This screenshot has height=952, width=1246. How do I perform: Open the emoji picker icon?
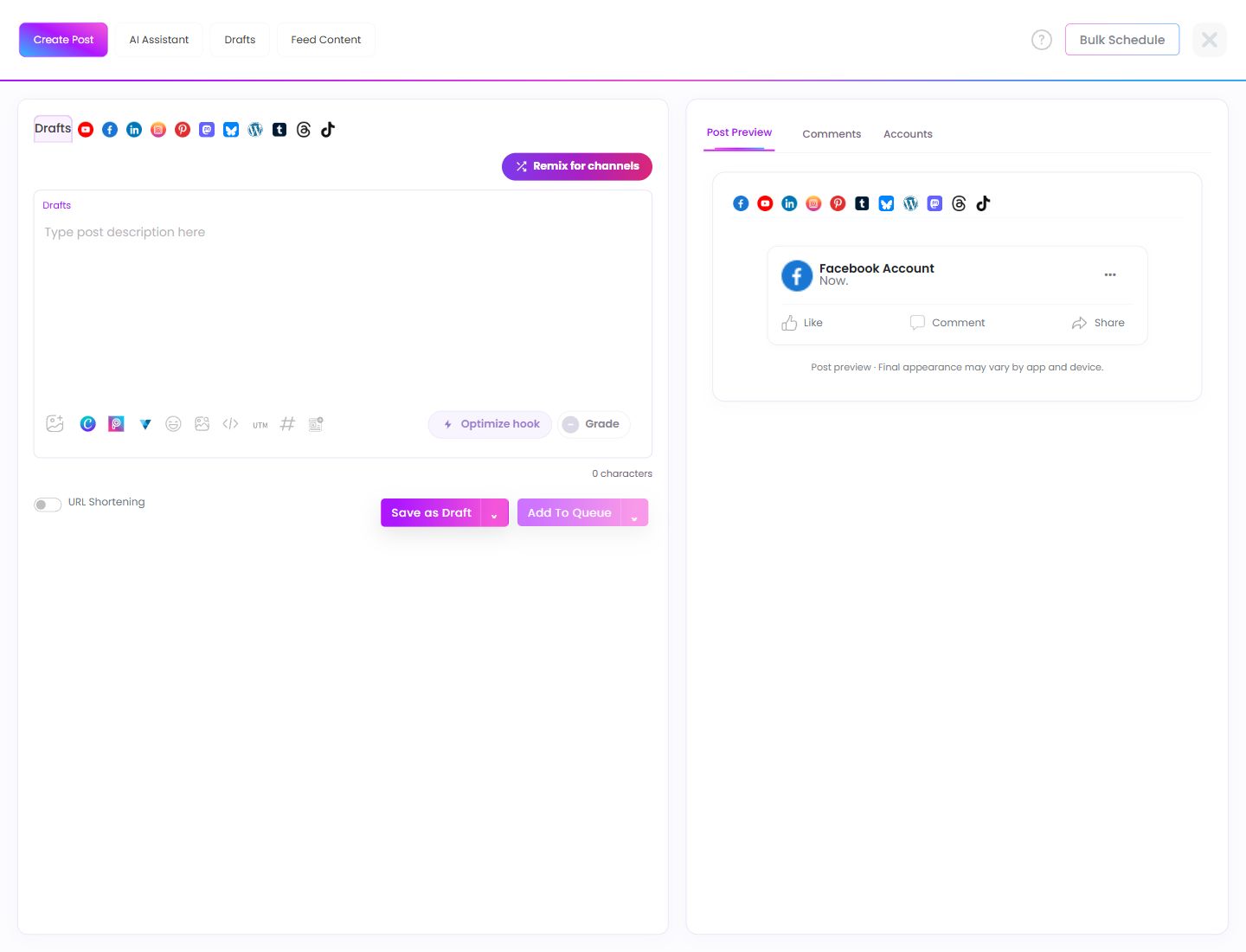point(173,424)
